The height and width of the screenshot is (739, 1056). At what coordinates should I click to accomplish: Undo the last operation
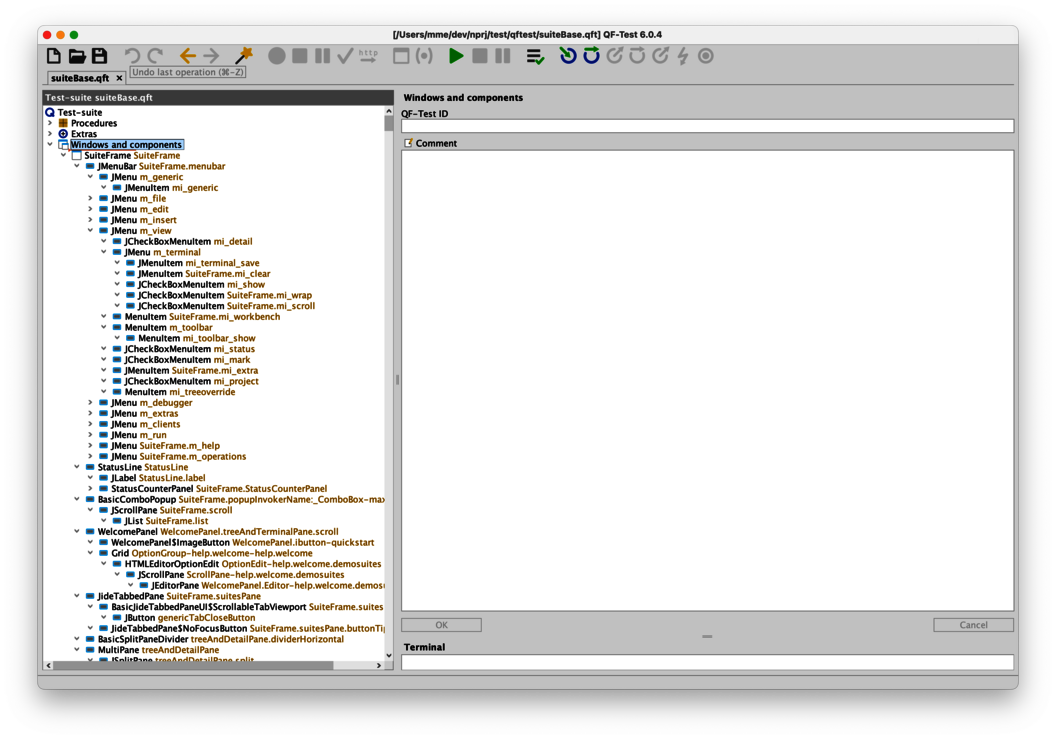pos(132,56)
